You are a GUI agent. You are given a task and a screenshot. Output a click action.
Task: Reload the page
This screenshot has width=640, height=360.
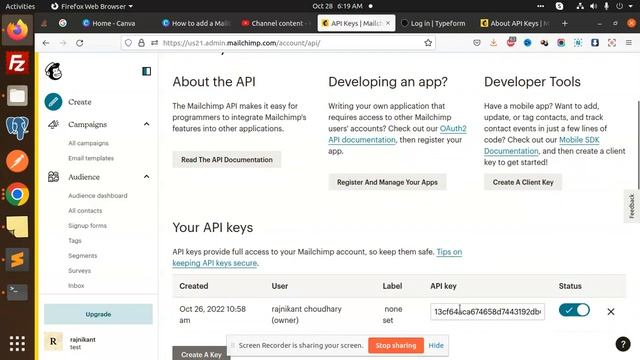[x=80, y=43]
